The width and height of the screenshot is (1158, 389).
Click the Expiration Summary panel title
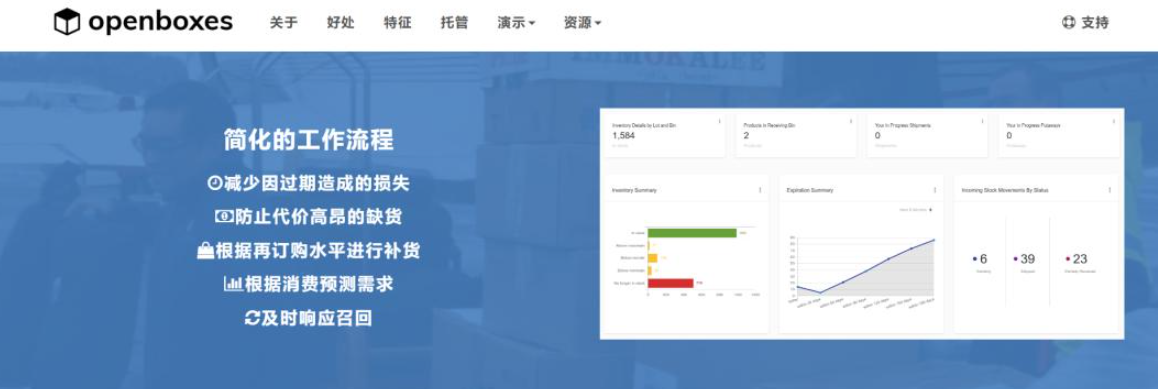coord(810,190)
